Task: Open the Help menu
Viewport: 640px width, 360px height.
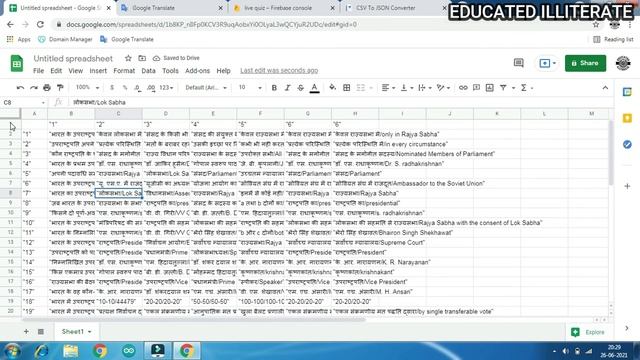Action: (x=223, y=71)
